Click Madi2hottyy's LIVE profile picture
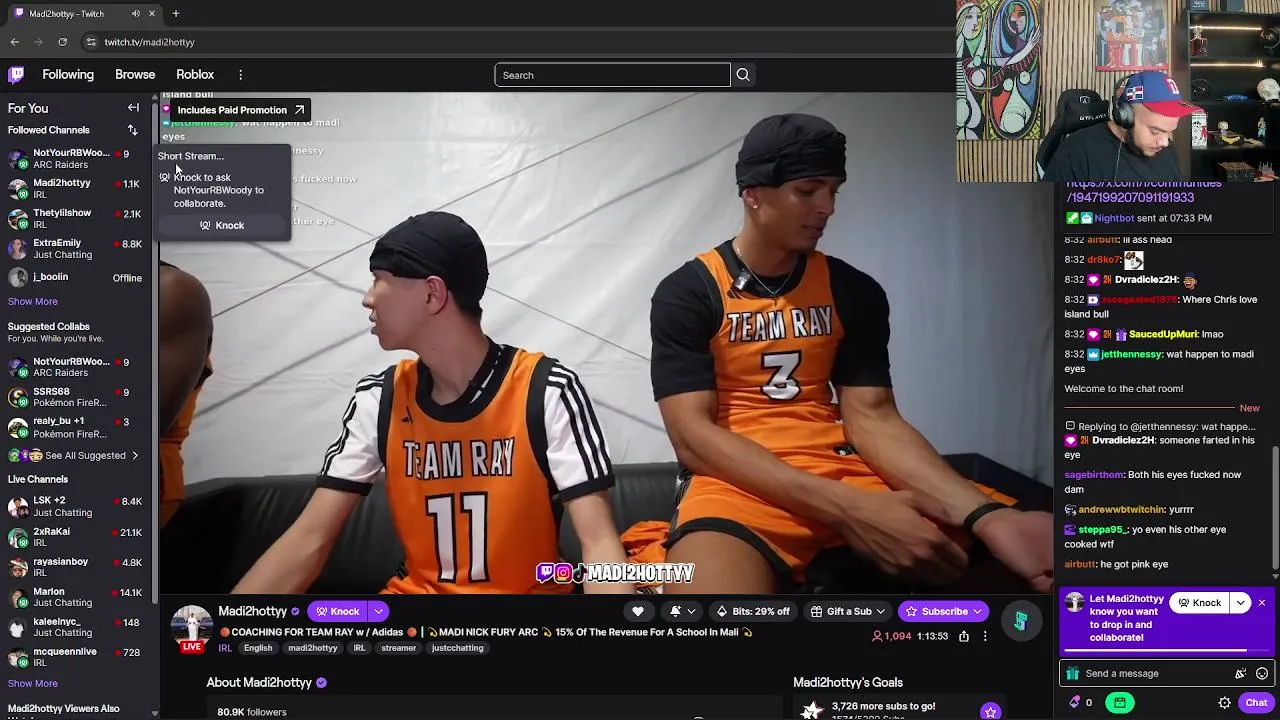Screen dimensions: 1280x720 (191, 628)
